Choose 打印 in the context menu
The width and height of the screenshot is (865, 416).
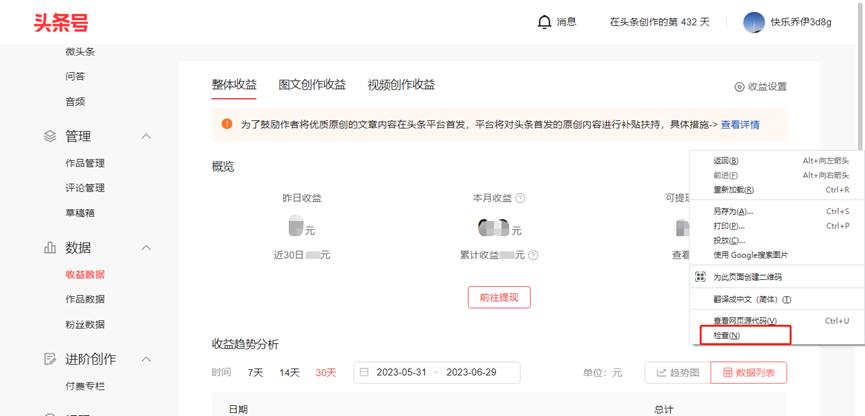pos(777,226)
